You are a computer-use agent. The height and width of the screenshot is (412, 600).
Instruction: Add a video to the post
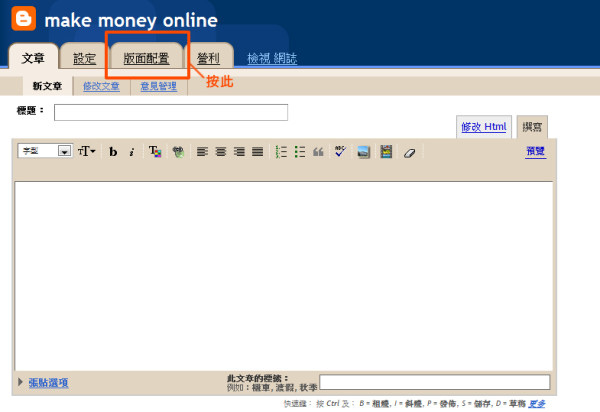(386, 151)
